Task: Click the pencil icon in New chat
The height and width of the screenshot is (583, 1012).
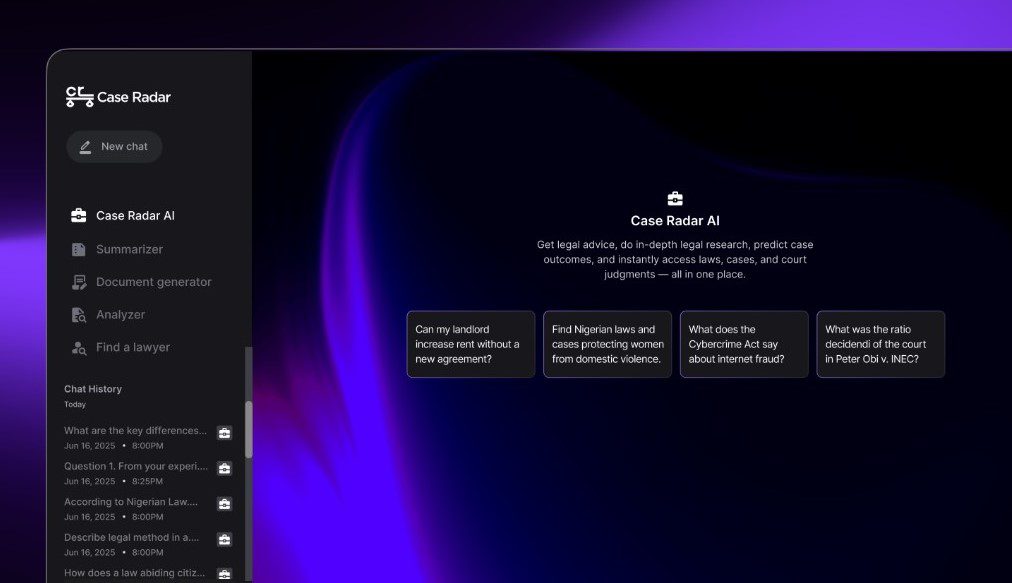Action: (86, 147)
